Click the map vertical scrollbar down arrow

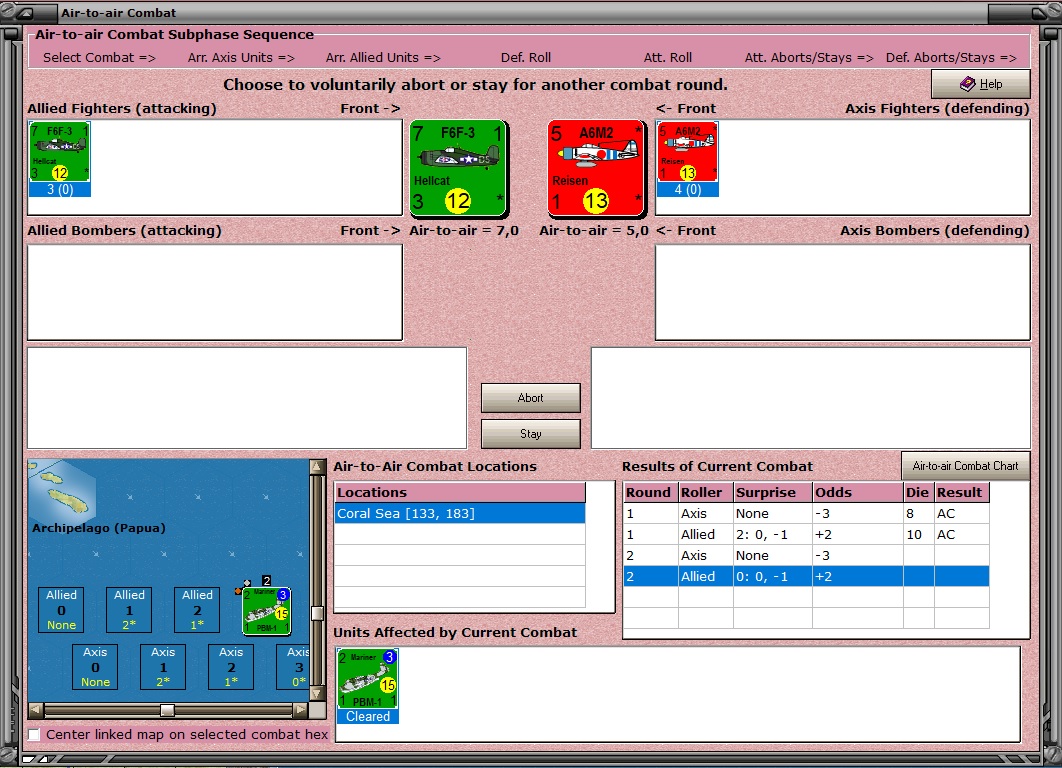point(316,694)
